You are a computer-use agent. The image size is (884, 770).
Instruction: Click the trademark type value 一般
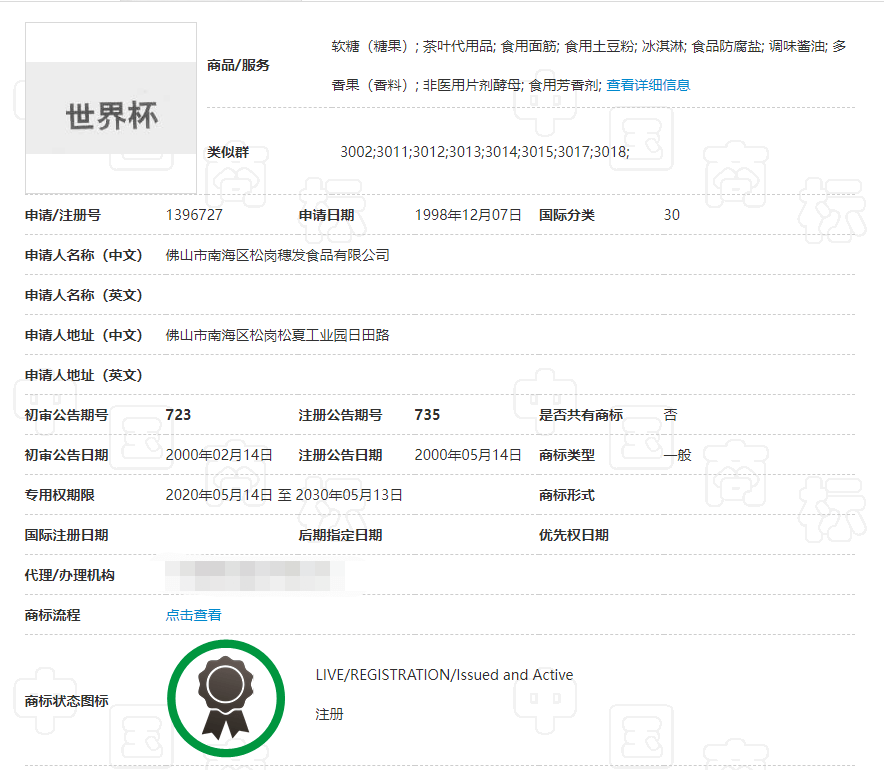click(x=677, y=455)
